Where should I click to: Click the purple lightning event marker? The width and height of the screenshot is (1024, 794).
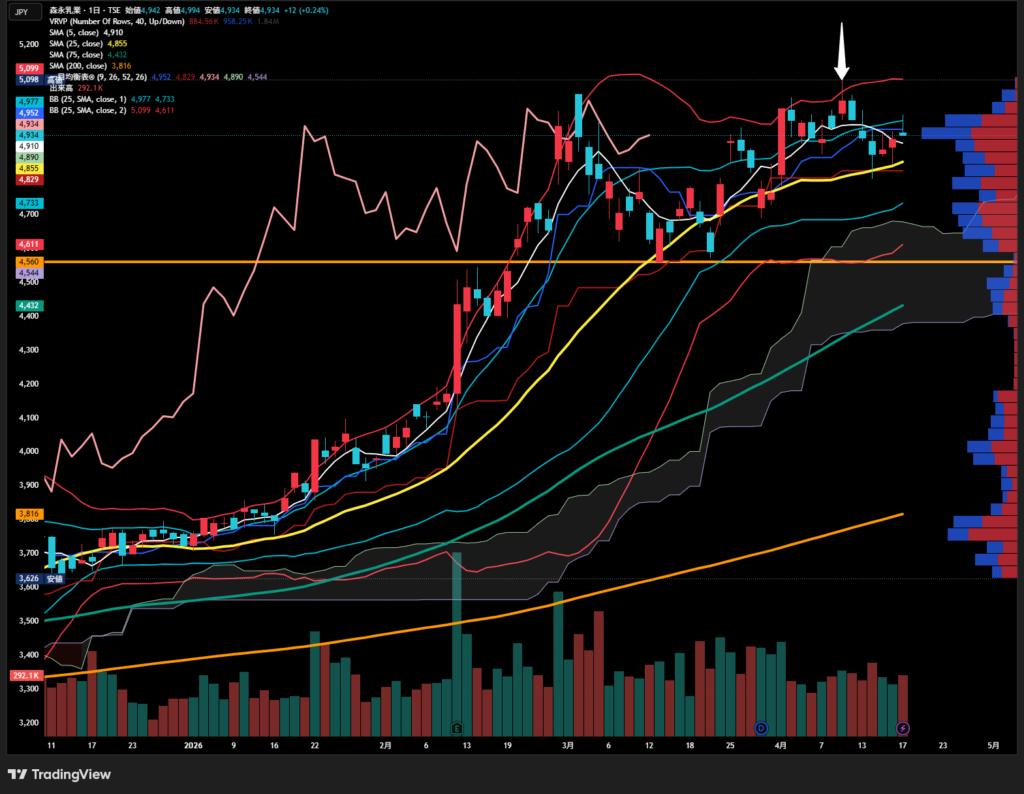click(x=903, y=728)
